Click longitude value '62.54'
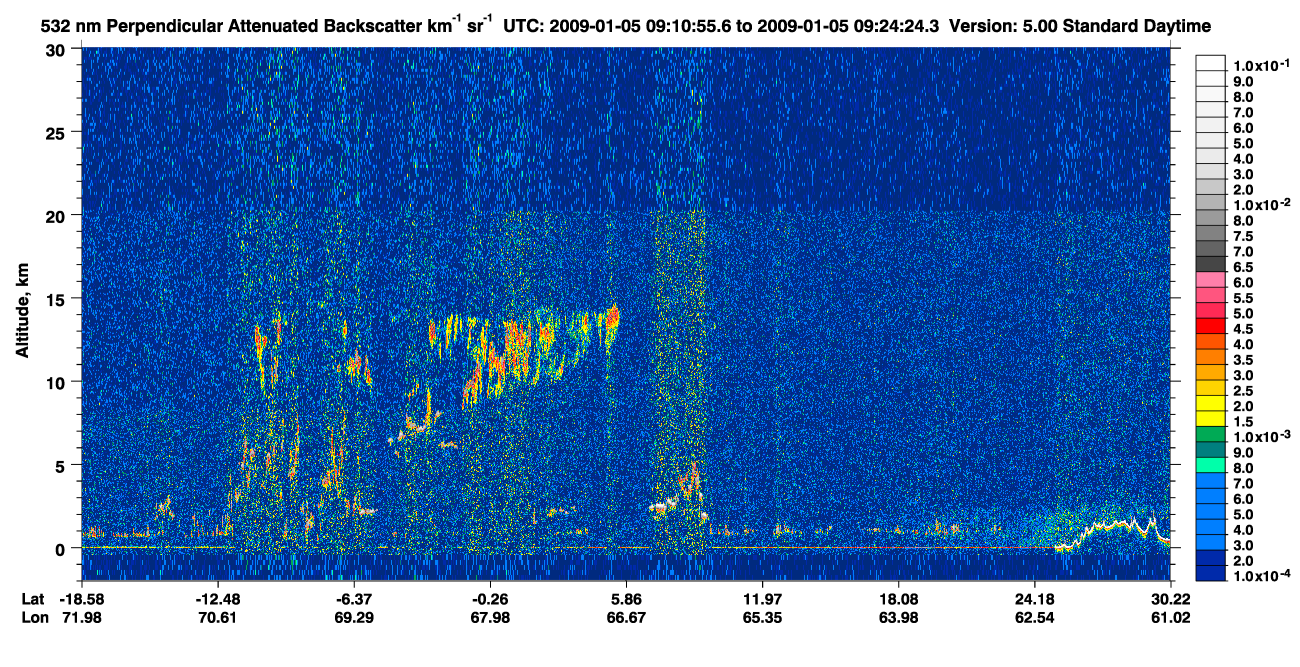The image size is (1300, 667). click(x=1034, y=618)
